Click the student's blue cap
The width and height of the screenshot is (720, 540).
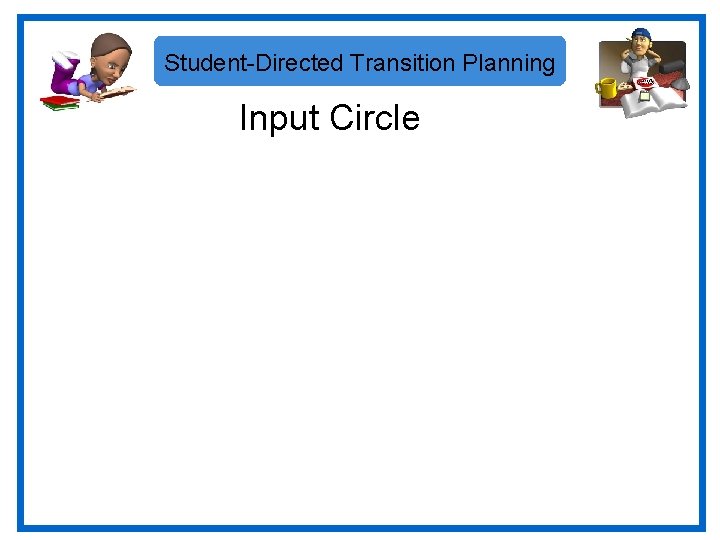[642, 34]
